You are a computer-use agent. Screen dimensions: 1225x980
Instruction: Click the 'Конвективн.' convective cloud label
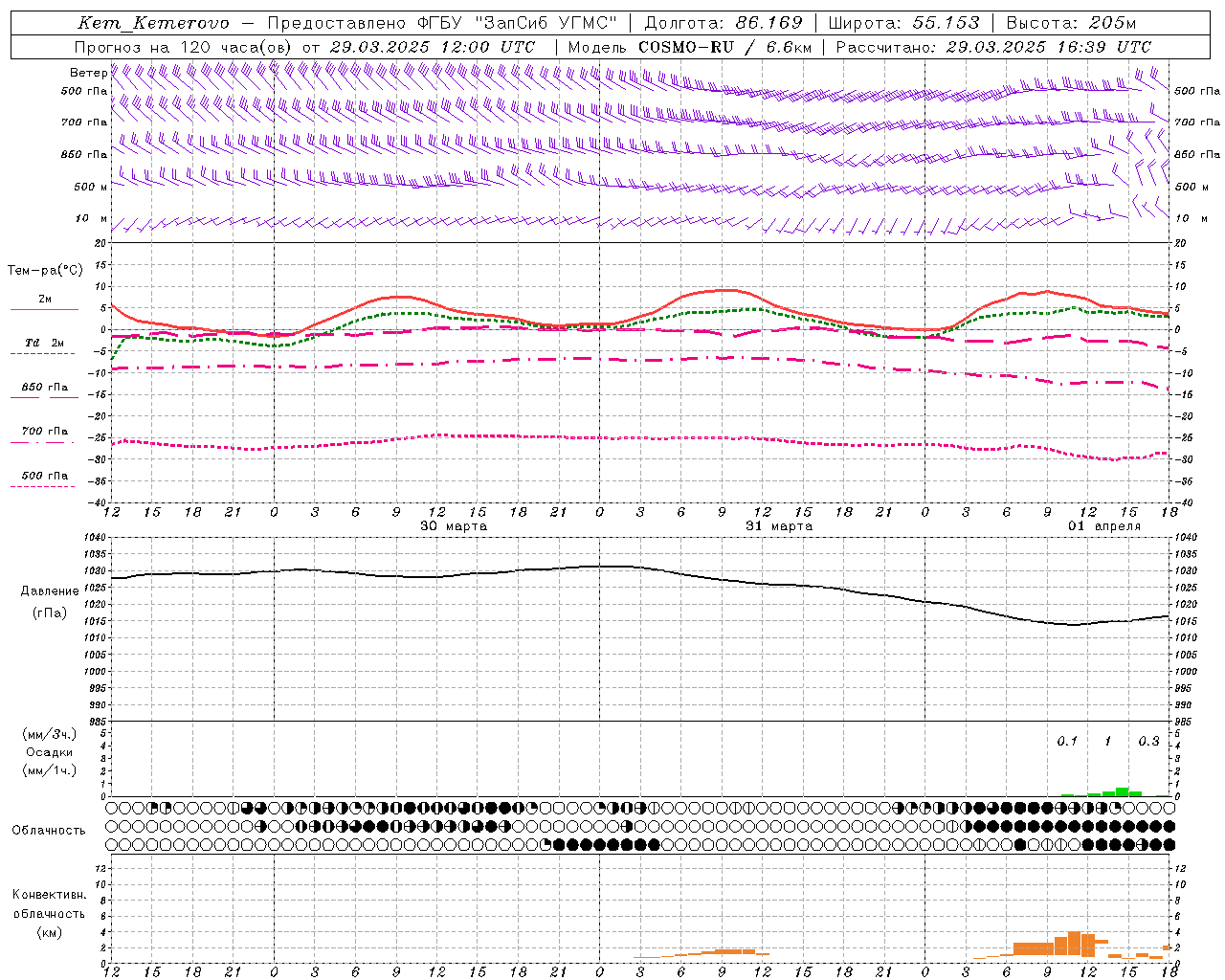50,895
